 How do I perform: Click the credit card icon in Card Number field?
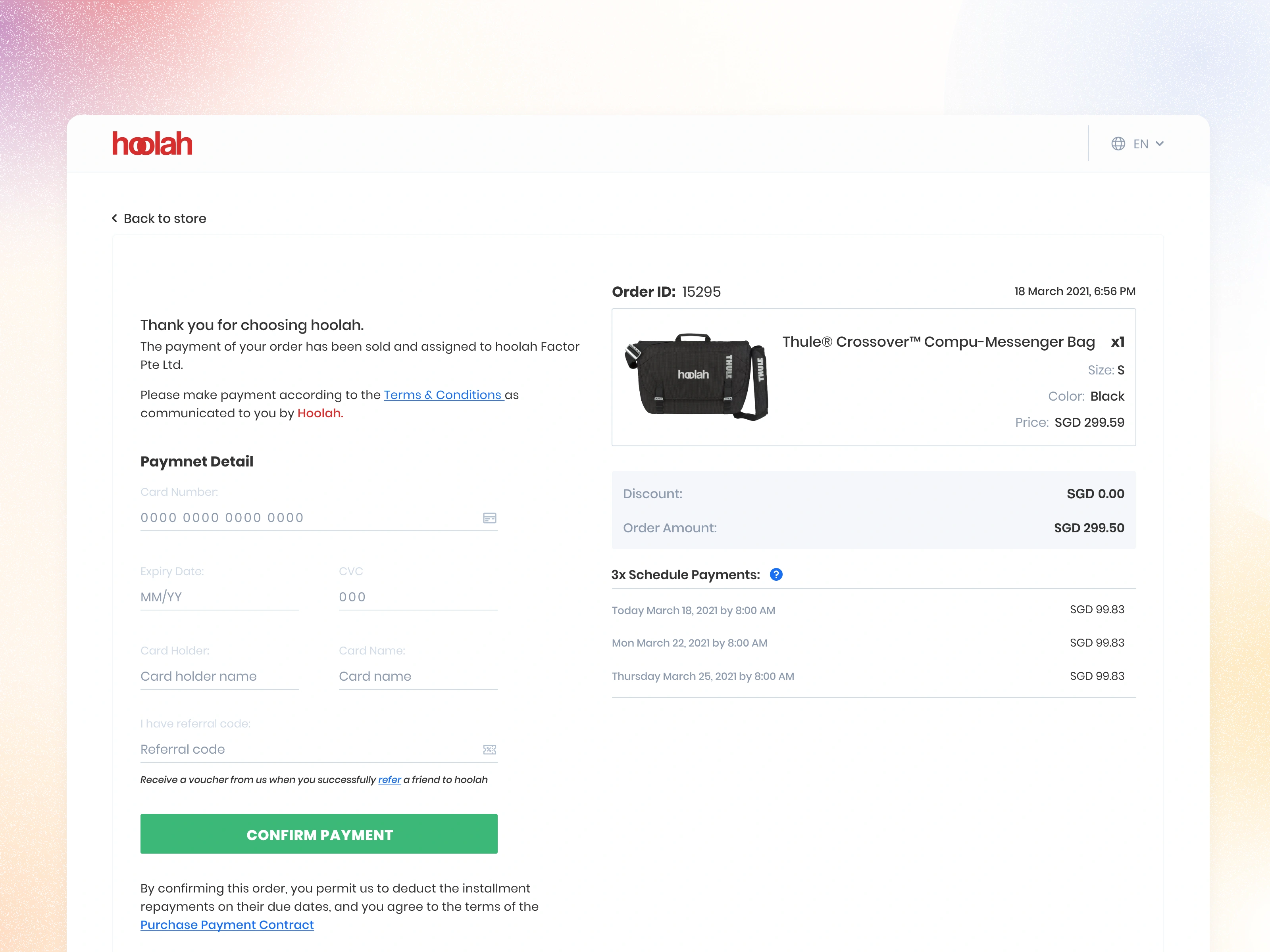(x=489, y=518)
